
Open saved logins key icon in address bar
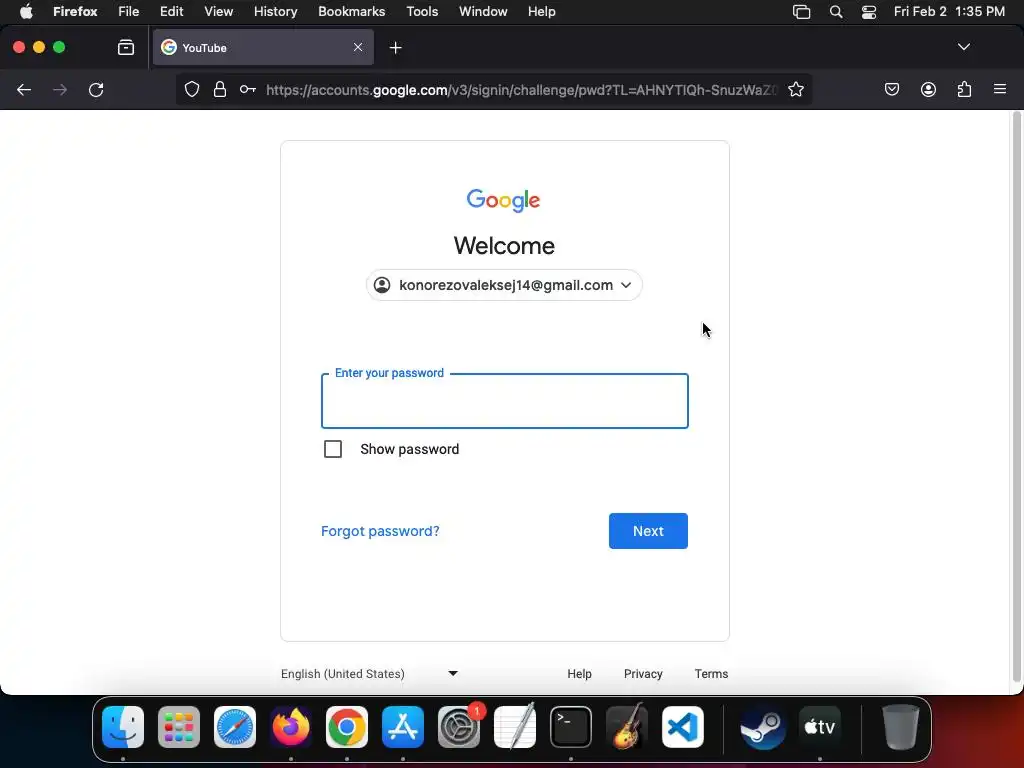pos(248,89)
